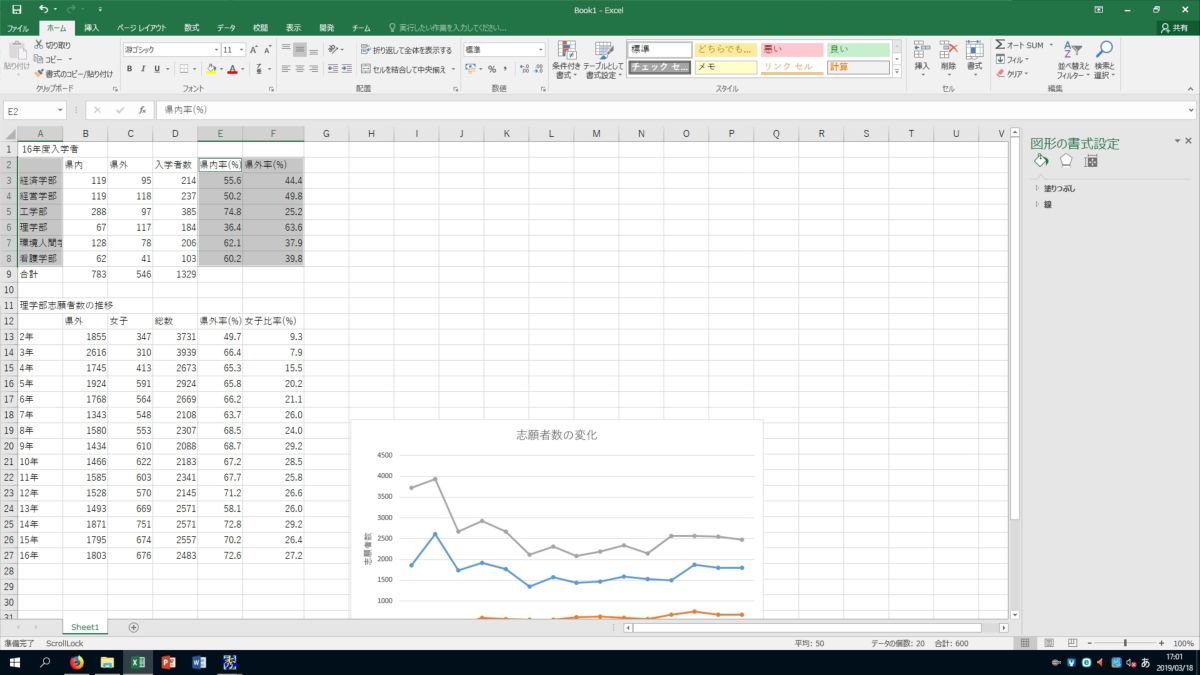Right-align cell text
Viewport: 1200px width, 675px height.
(x=313, y=69)
